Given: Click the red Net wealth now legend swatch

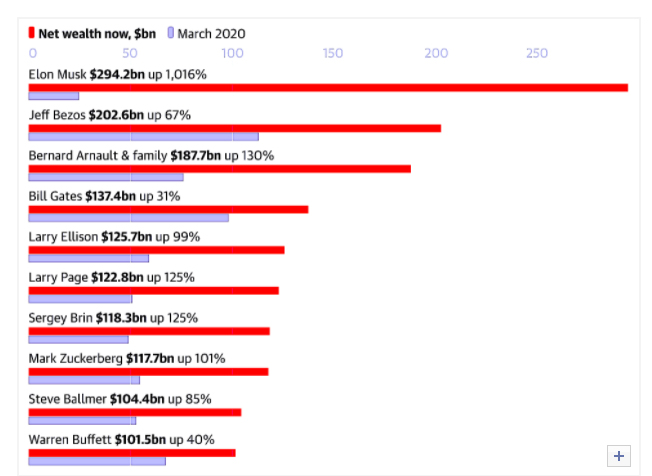Looking at the screenshot, I should point(33,33).
